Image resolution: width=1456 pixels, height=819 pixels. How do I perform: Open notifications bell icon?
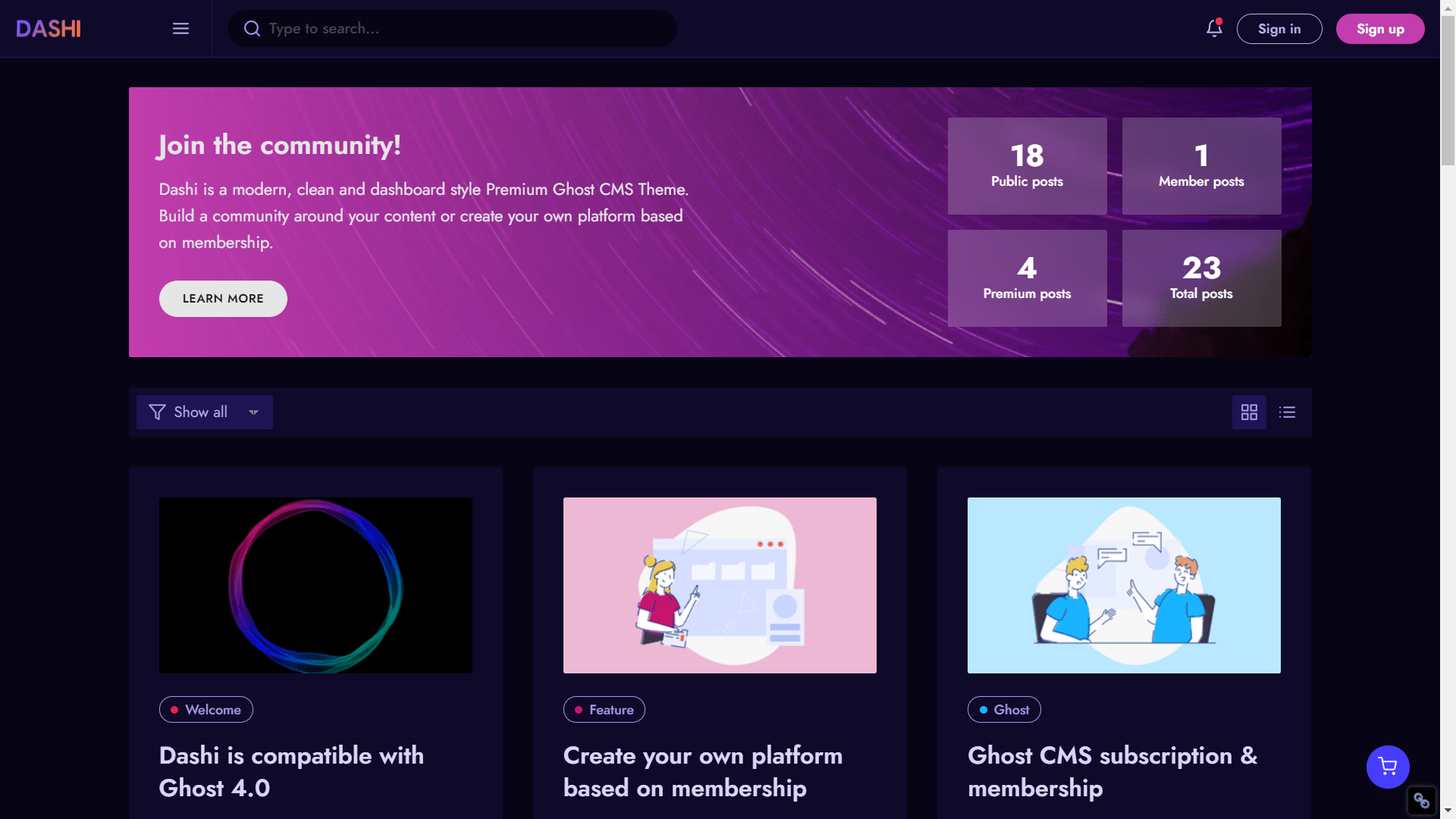point(1214,29)
